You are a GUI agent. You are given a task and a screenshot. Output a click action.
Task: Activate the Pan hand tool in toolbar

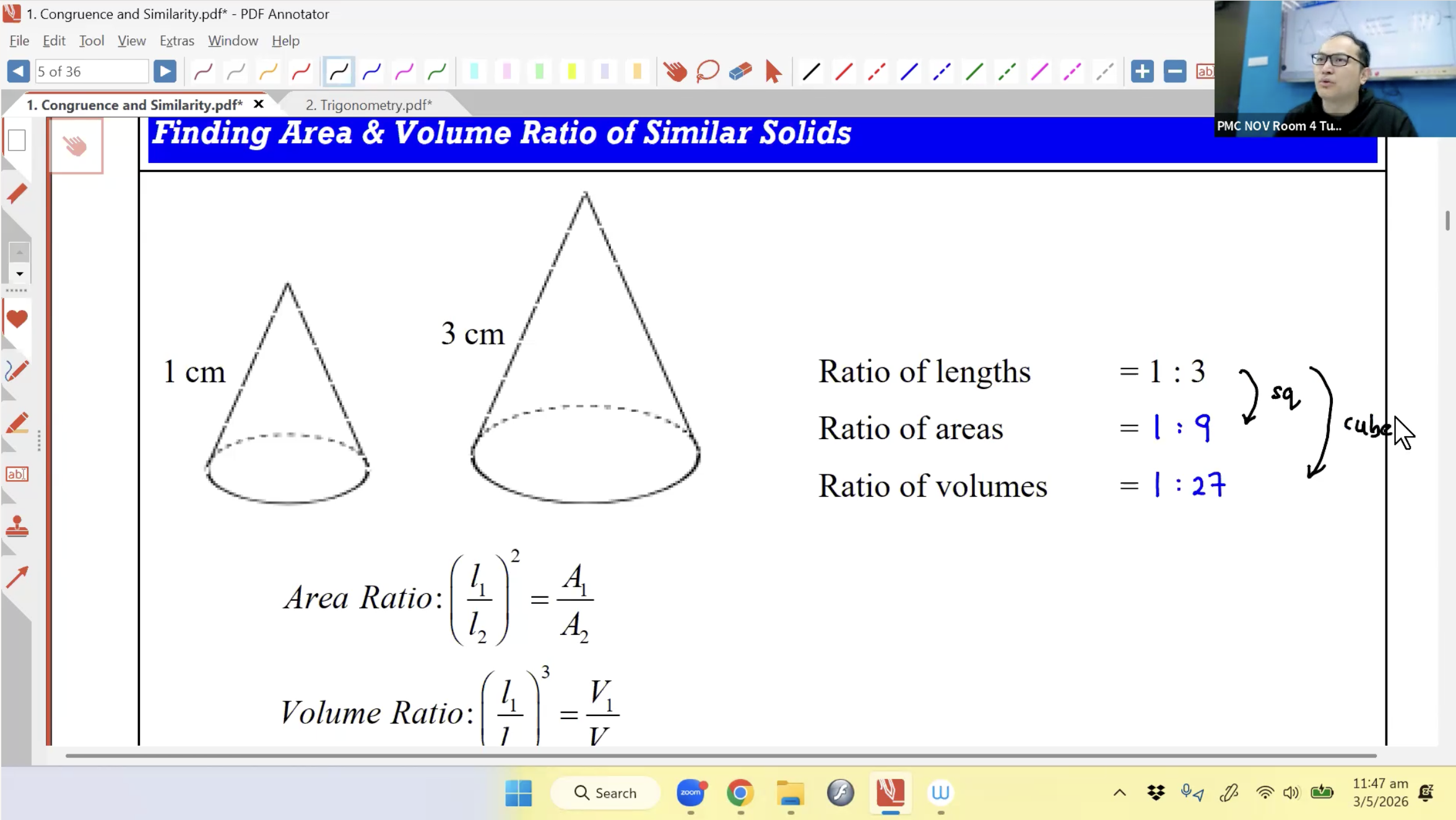pyautogui.click(x=675, y=72)
